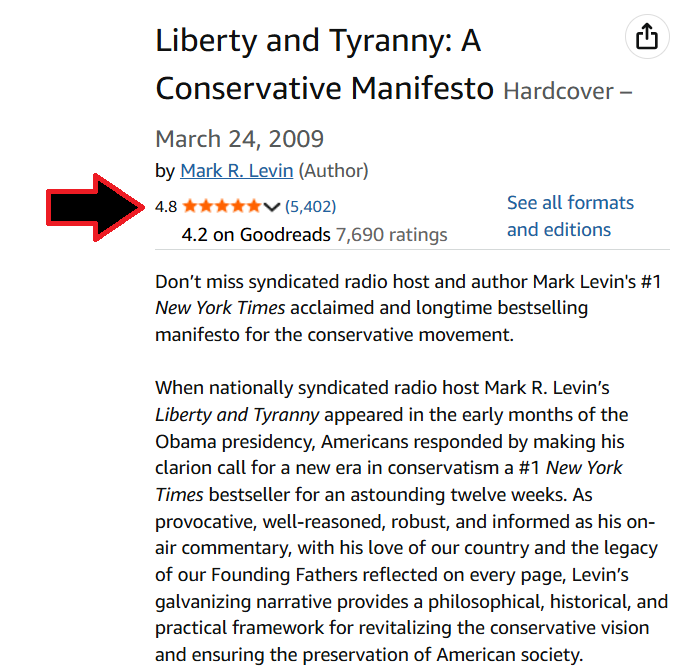Screen dimensions: 679x672
Task: Select the fifth orange rating star
Action: pyautogui.click(x=254, y=206)
